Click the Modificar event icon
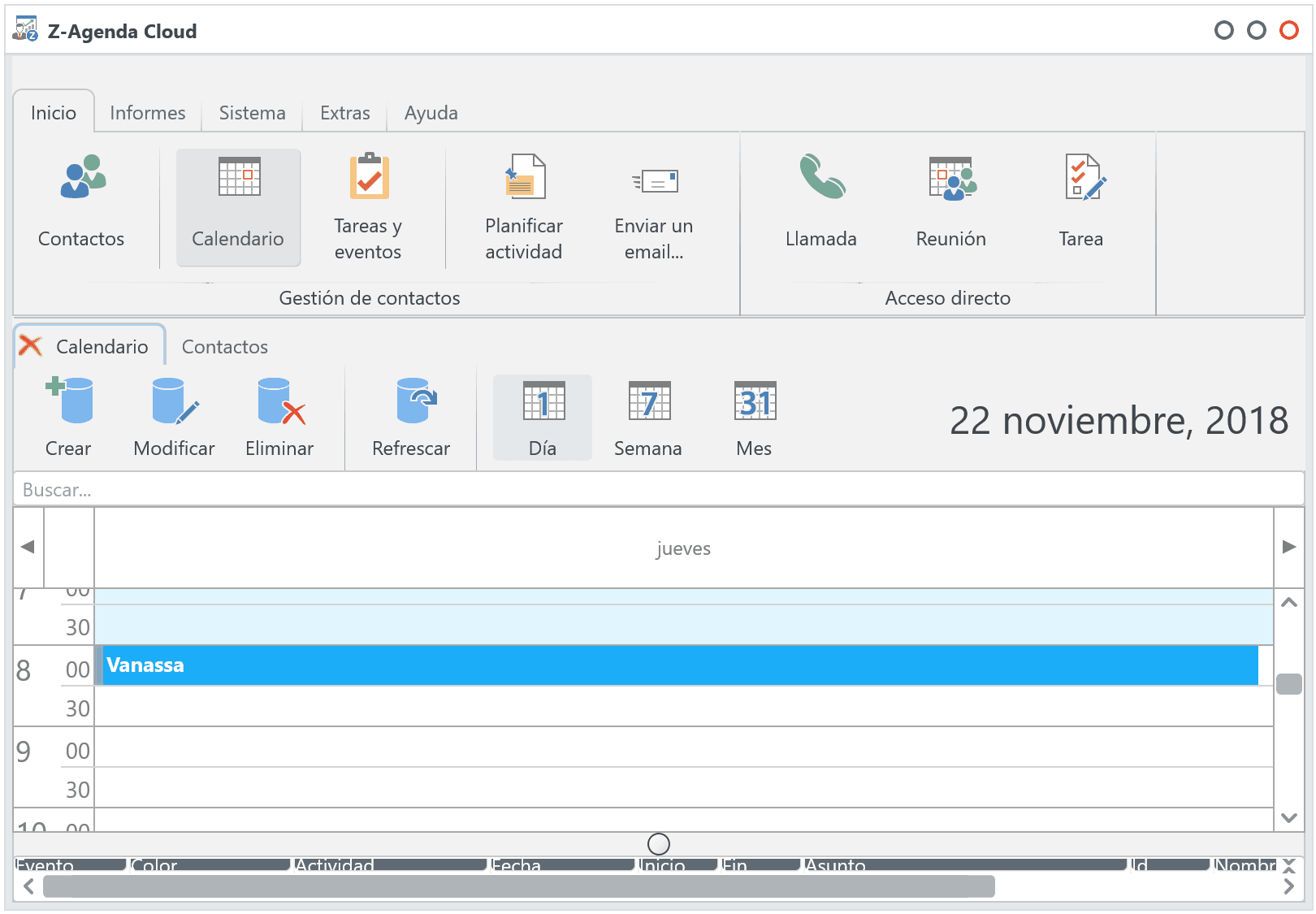 point(175,401)
